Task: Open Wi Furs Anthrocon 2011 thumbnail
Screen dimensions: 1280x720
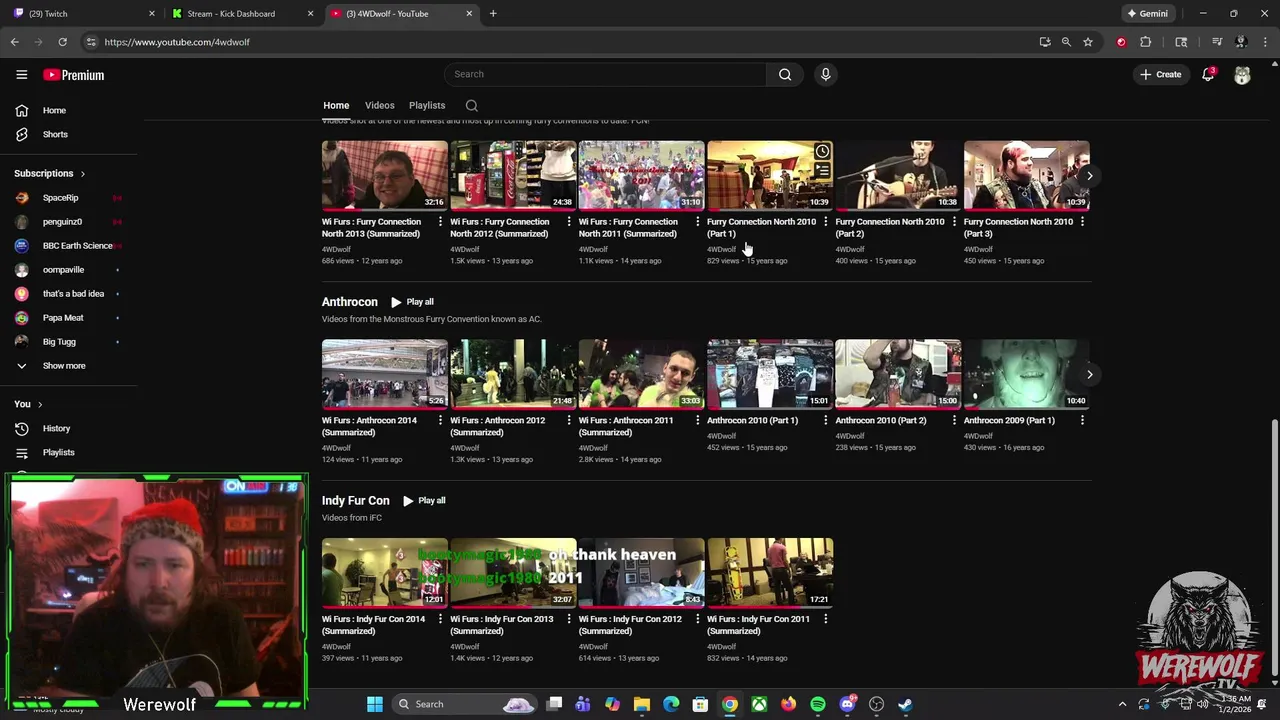Action: click(x=641, y=374)
